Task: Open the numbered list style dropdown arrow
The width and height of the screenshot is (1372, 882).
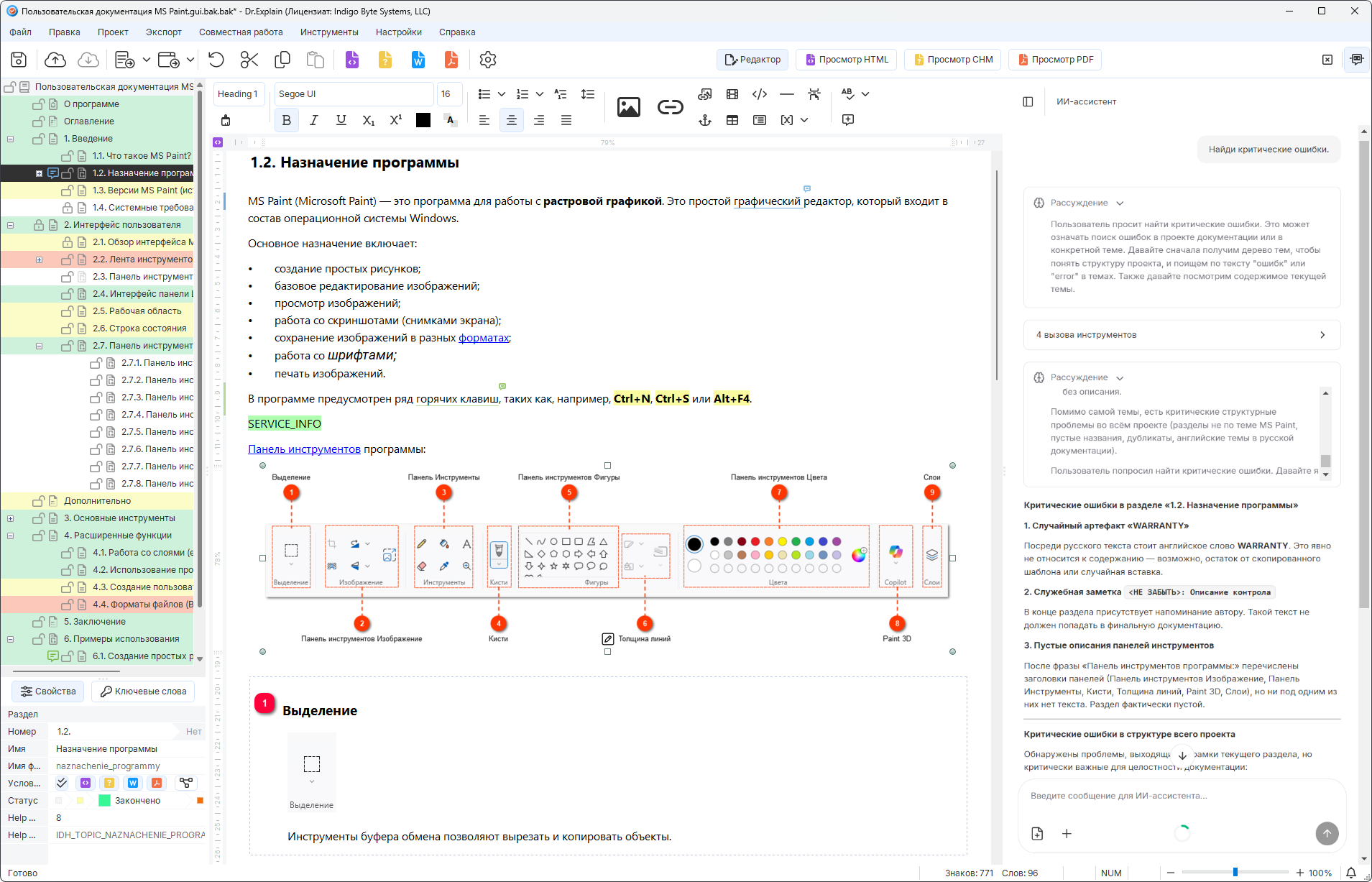Action: click(x=540, y=94)
